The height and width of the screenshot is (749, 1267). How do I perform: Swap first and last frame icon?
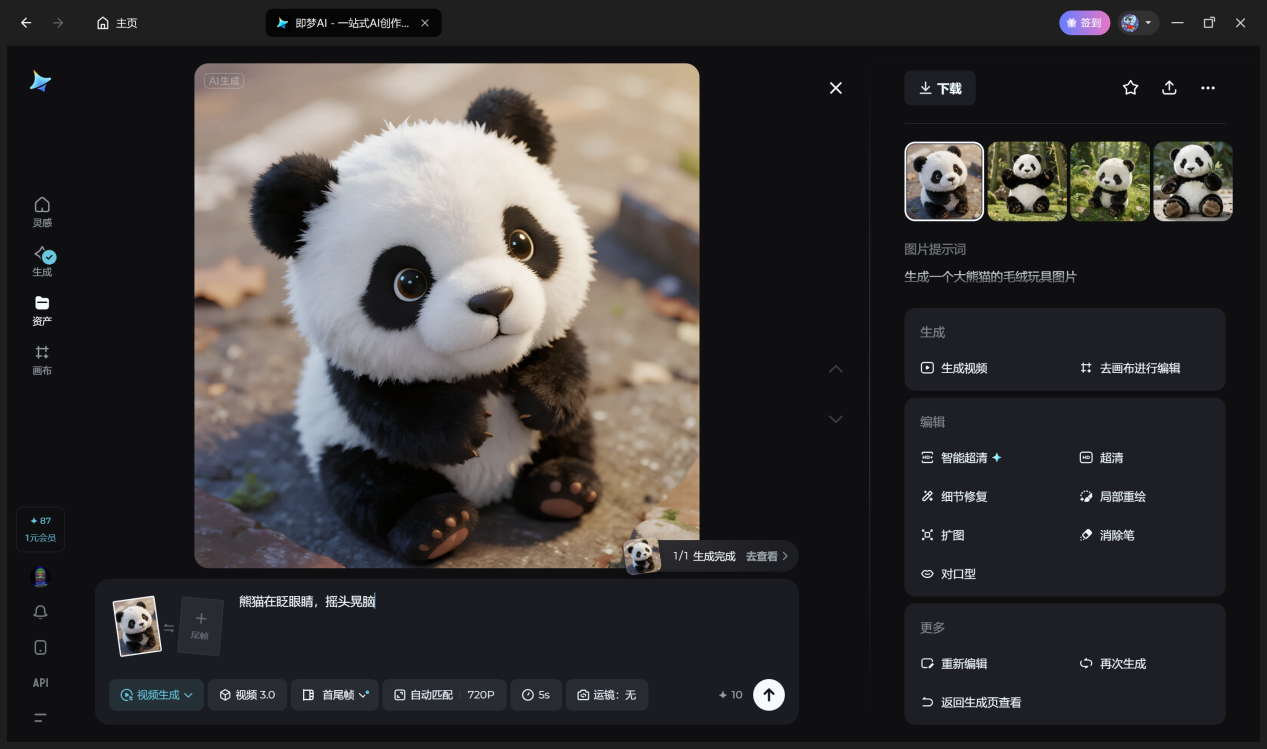click(x=169, y=628)
